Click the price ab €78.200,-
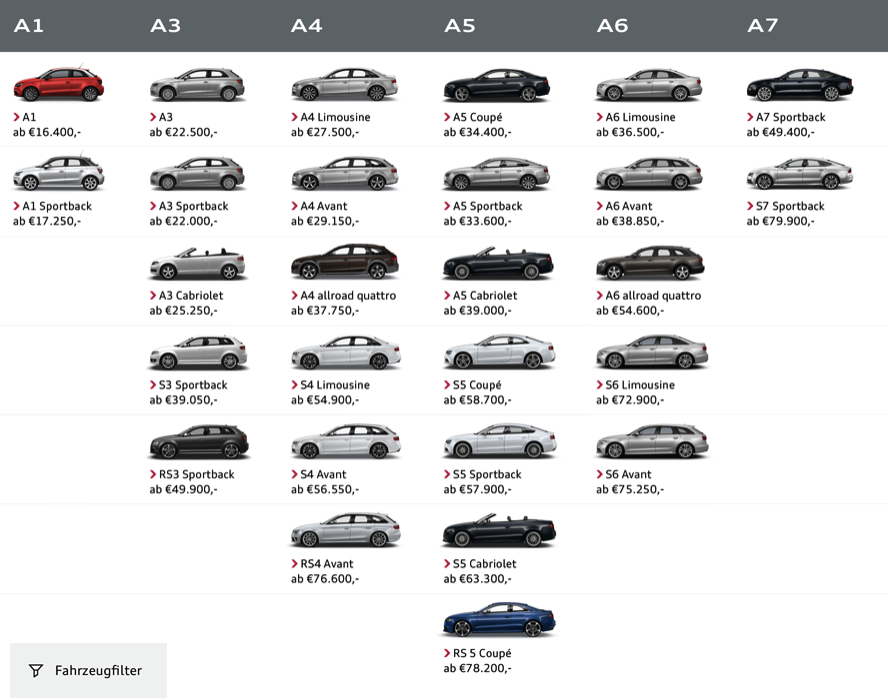This screenshot has height=700, width=888. coord(477,669)
